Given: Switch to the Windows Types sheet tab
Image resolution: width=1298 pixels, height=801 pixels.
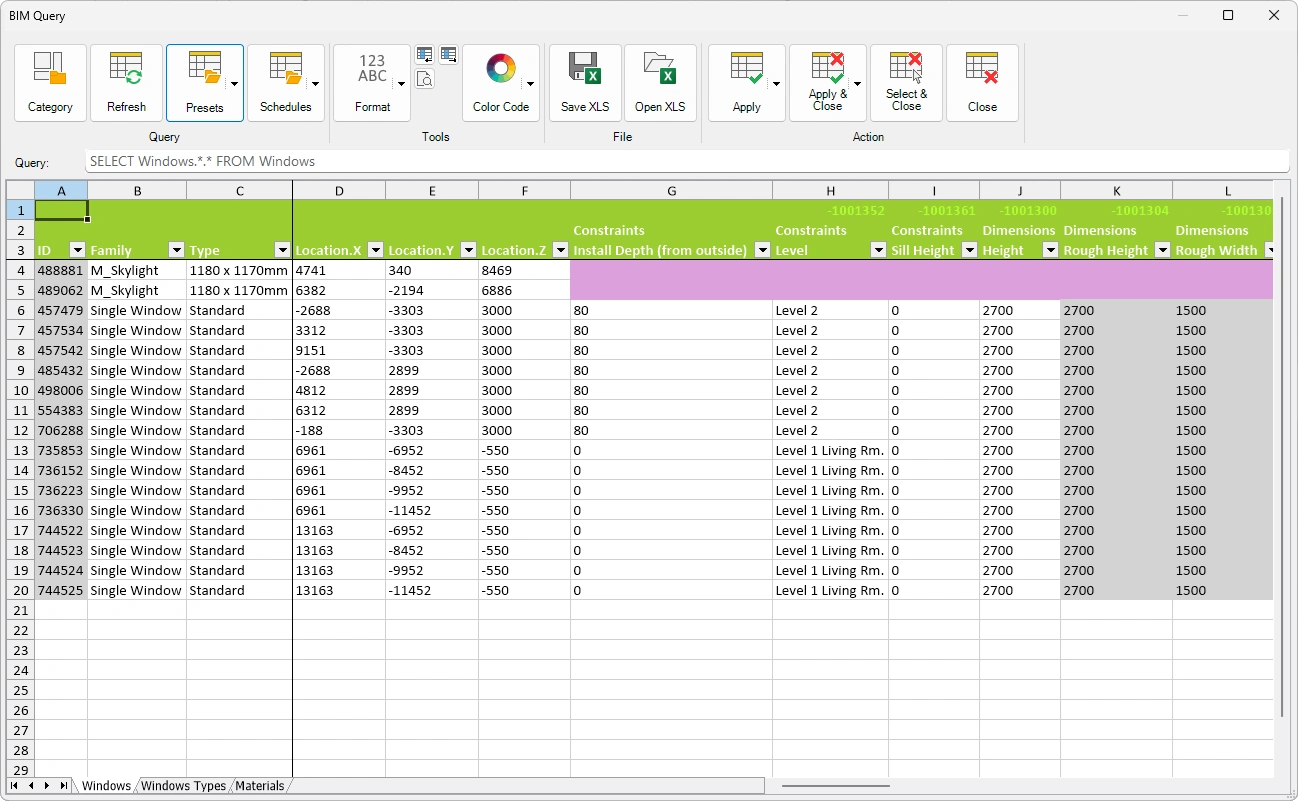Looking at the screenshot, I should tap(183, 786).
